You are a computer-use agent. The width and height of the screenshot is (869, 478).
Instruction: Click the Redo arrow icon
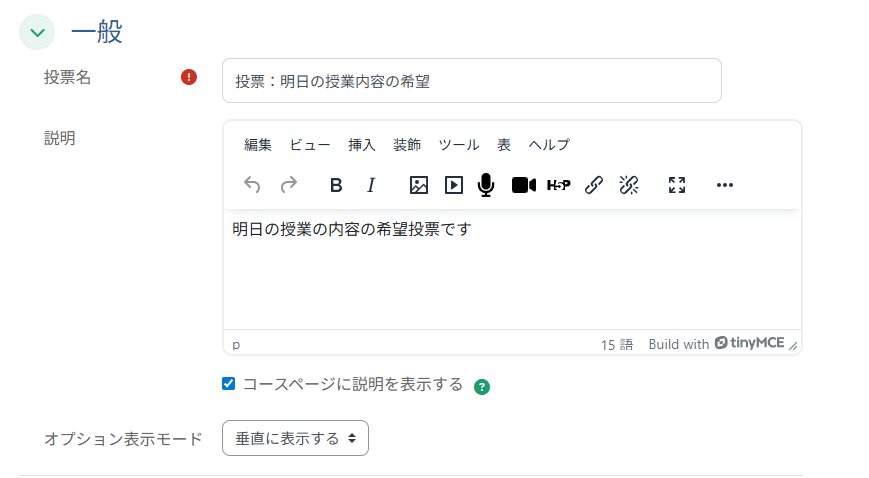click(288, 185)
